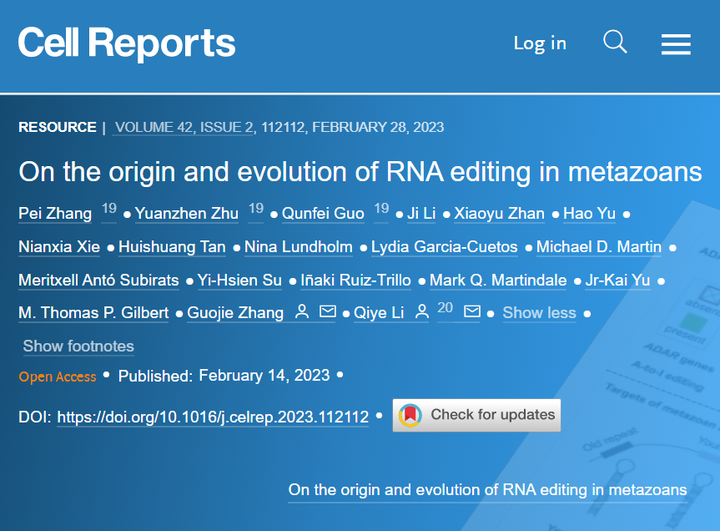The height and width of the screenshot is (531, 720).
Task: Click the envelope icon next to Qiye Li
Action: tap(472, 313)
